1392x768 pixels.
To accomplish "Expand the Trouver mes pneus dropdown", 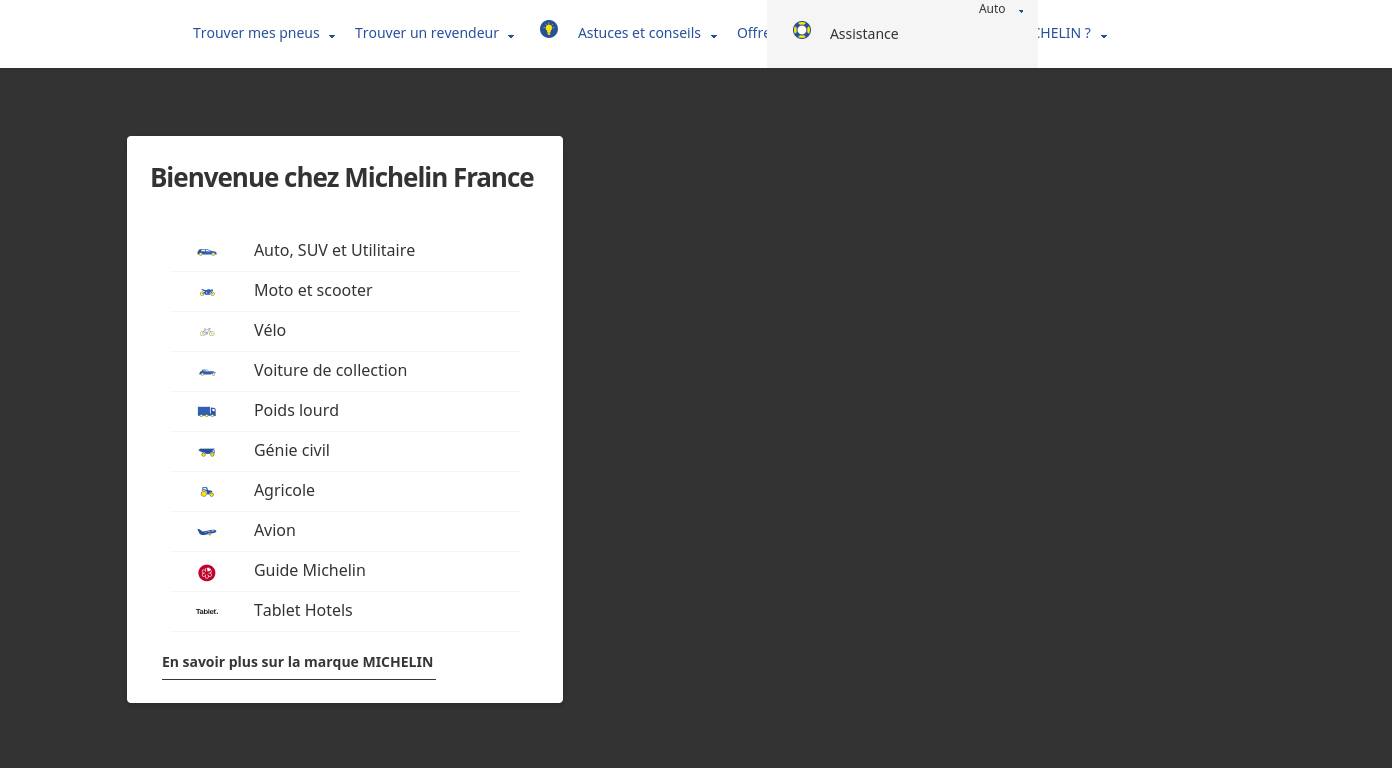I will point(264,33).
